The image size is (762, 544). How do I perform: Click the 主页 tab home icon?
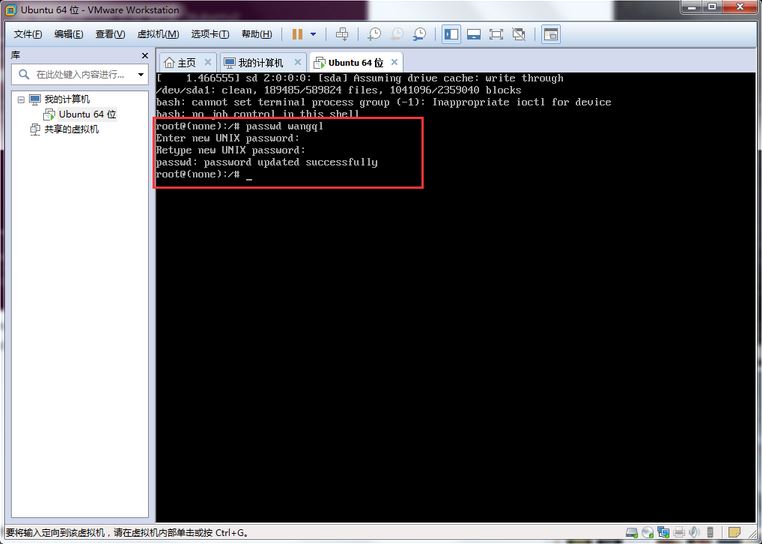(x=169, y=63)
